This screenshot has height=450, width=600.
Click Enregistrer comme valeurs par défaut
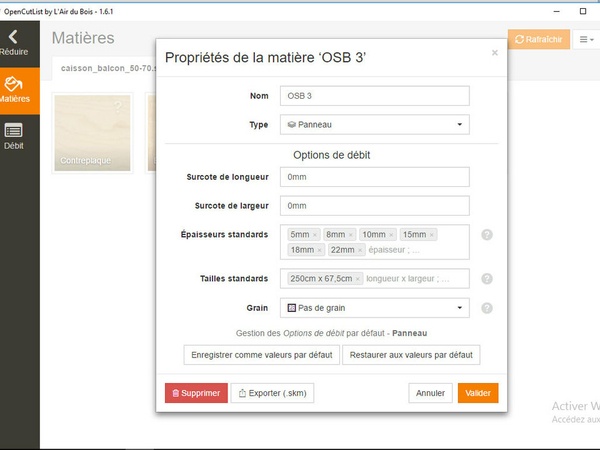pyautogui.click(x=261, y=355)
